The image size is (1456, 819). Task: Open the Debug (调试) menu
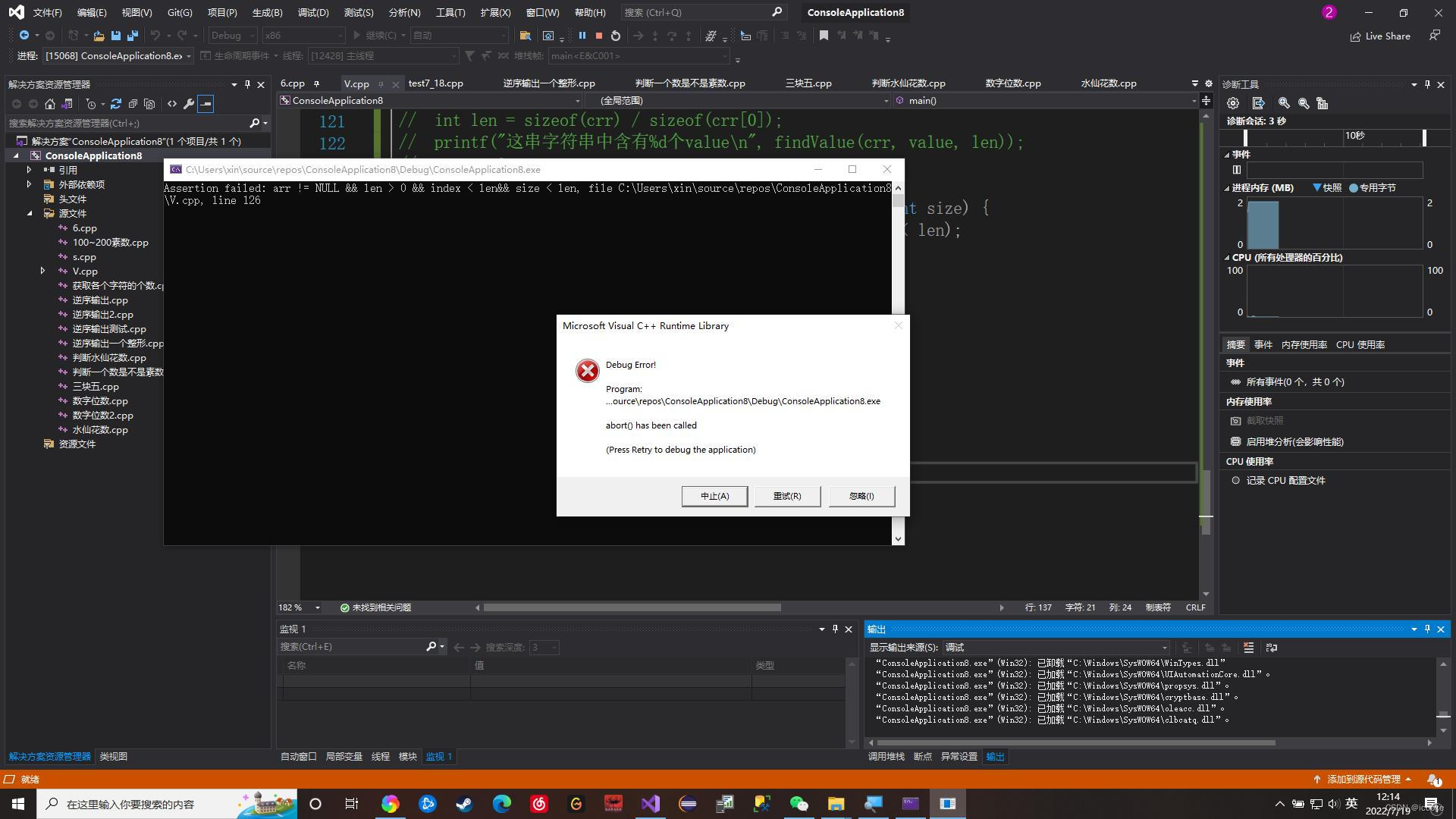coord(313,12)
